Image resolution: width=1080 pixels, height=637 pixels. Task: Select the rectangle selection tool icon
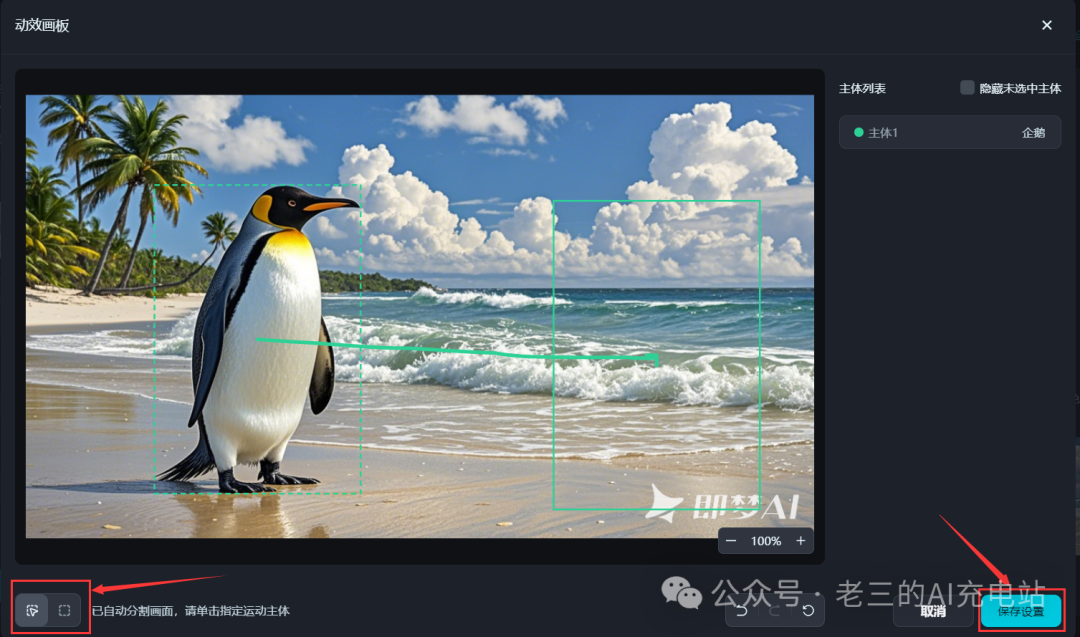(x=65, y=610)
